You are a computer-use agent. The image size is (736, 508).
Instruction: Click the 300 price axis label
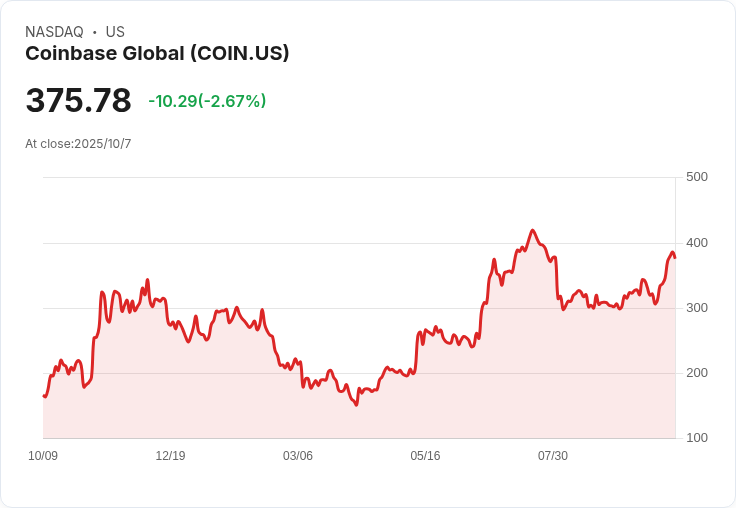pyautogui.click(x=697, y=308)
